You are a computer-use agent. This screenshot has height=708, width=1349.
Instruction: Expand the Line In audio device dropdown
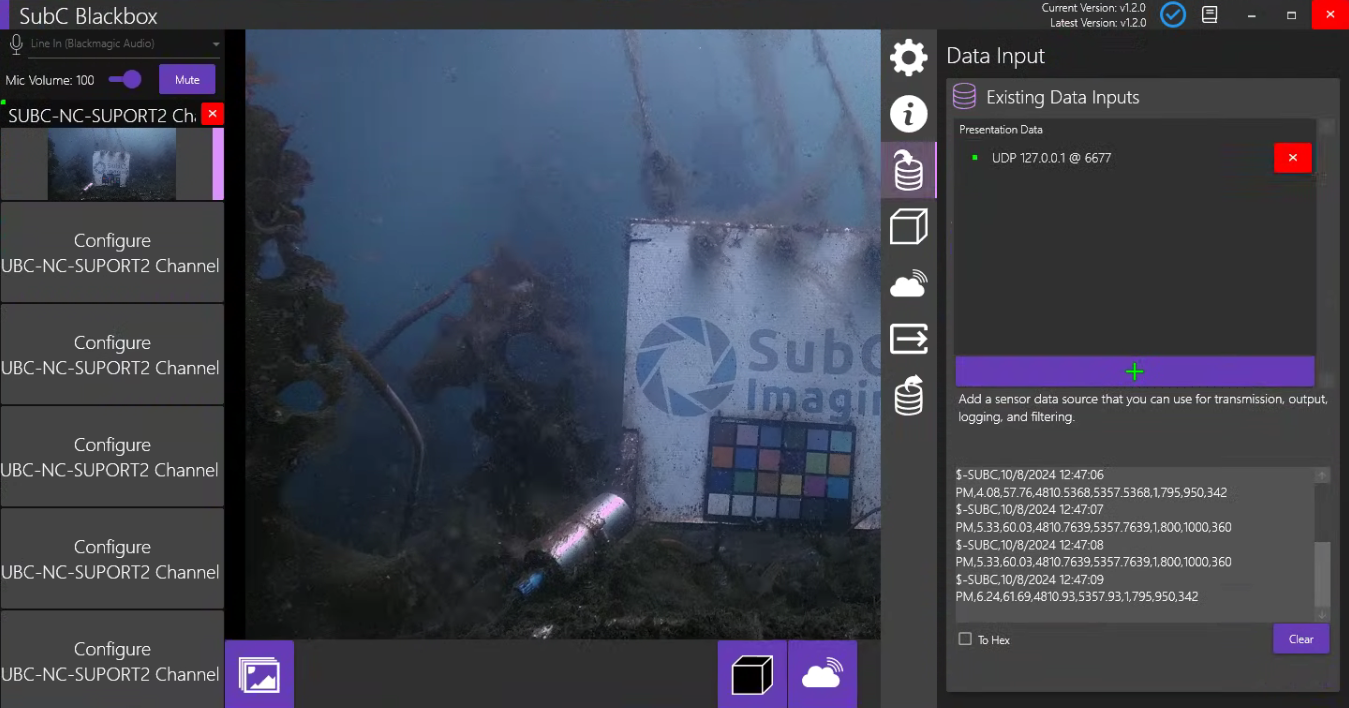[x=216, y=45]
